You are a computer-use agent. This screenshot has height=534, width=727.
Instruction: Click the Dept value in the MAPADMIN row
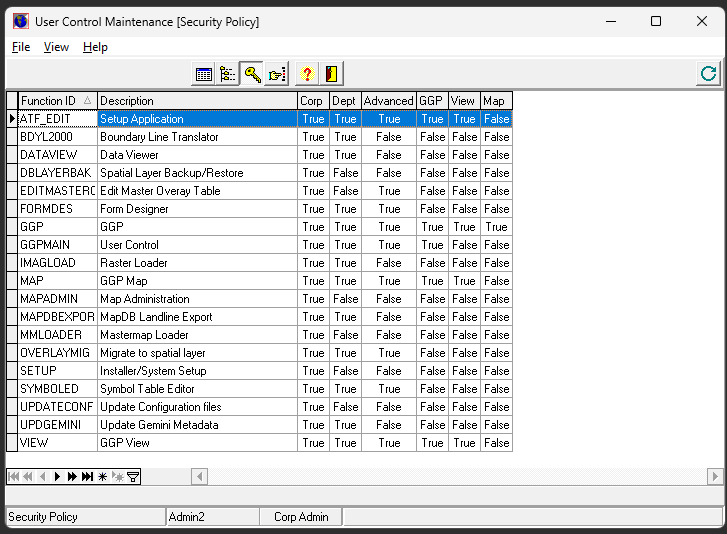345,299
